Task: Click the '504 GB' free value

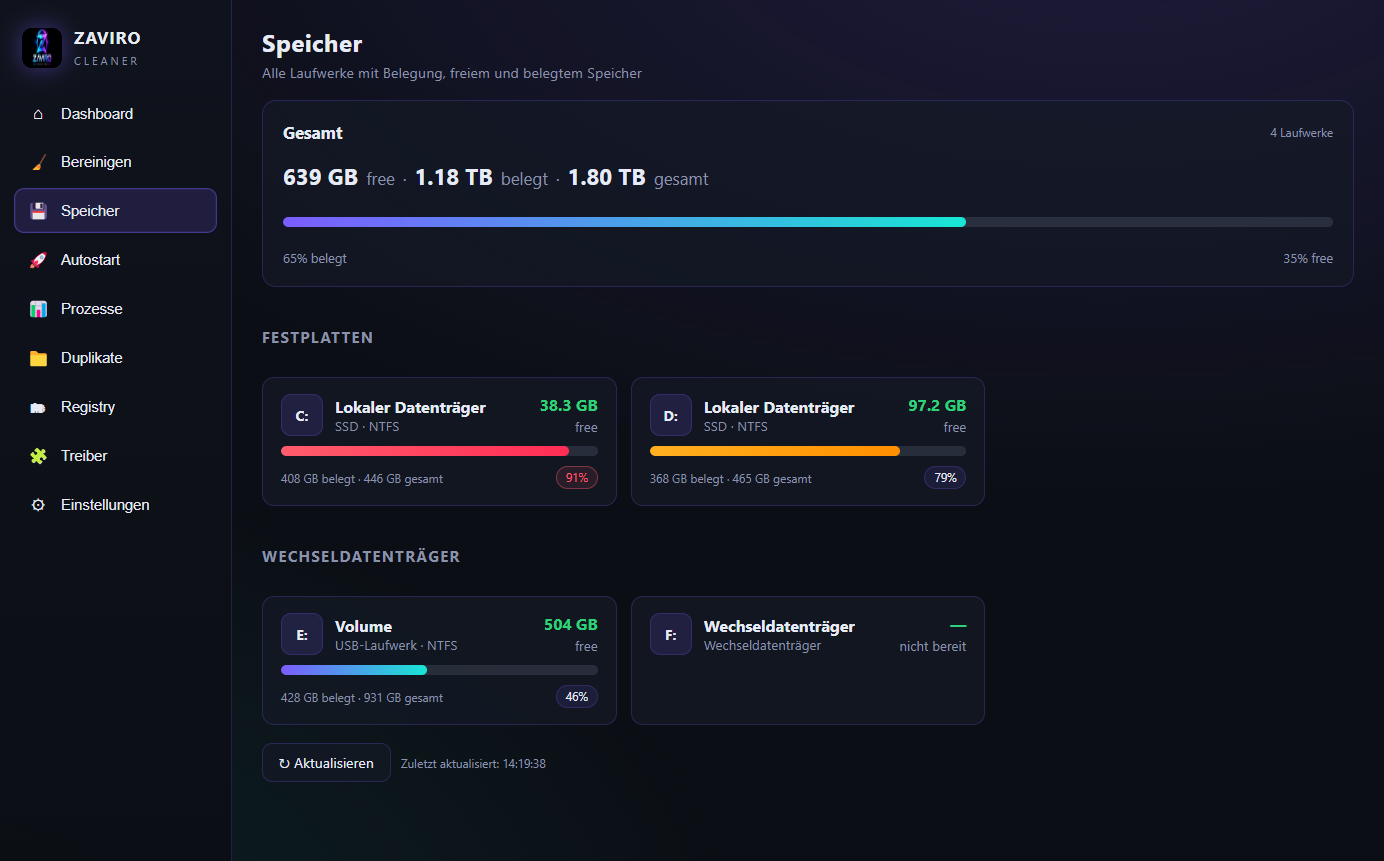Action: (571, 625)
